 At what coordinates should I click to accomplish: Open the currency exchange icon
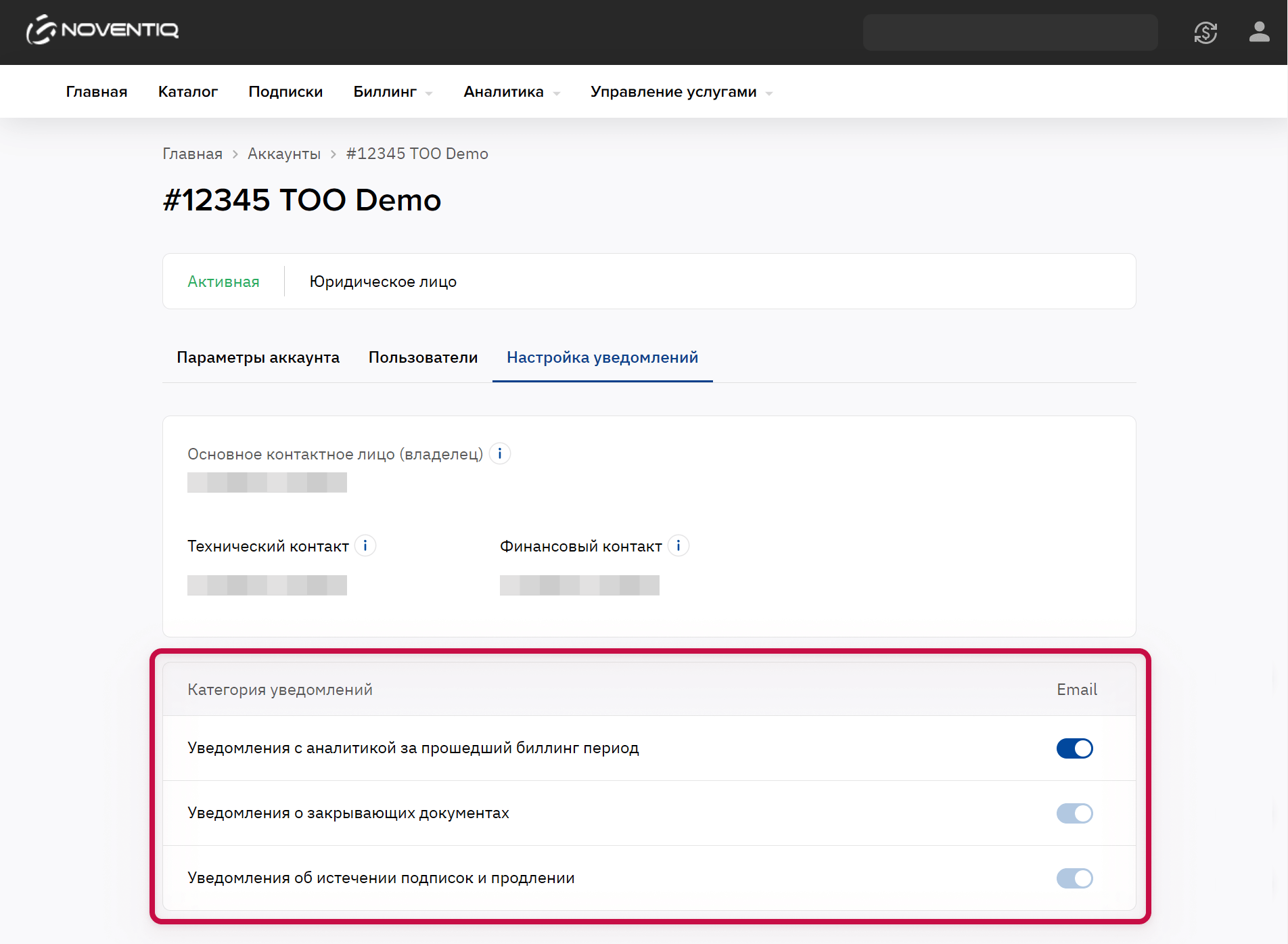[x=1205, y=32]
